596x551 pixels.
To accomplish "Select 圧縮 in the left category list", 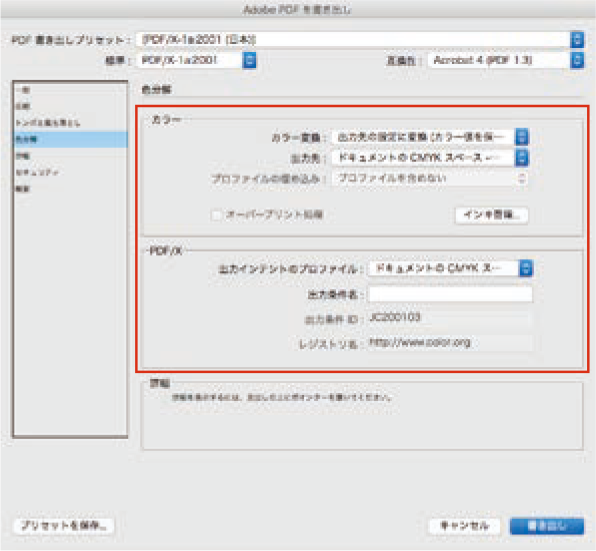I will pos(70,106).
